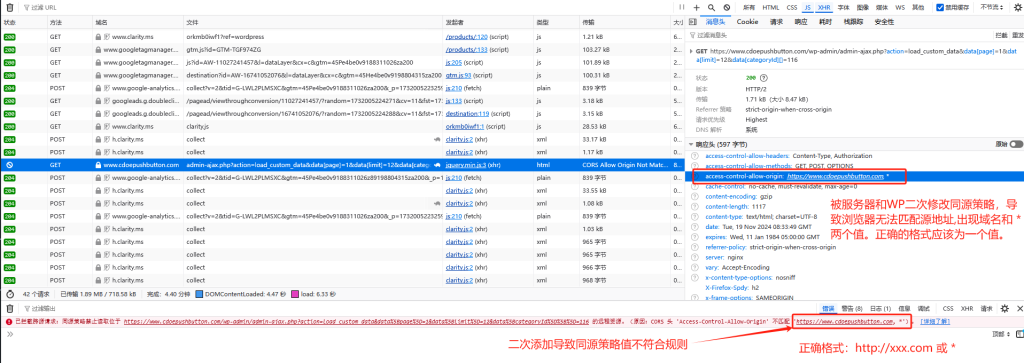The width and height of the screenshot is (1024, 363).
Task: Filter console by 警告 (8) warnings
Action: click(852, 308)
